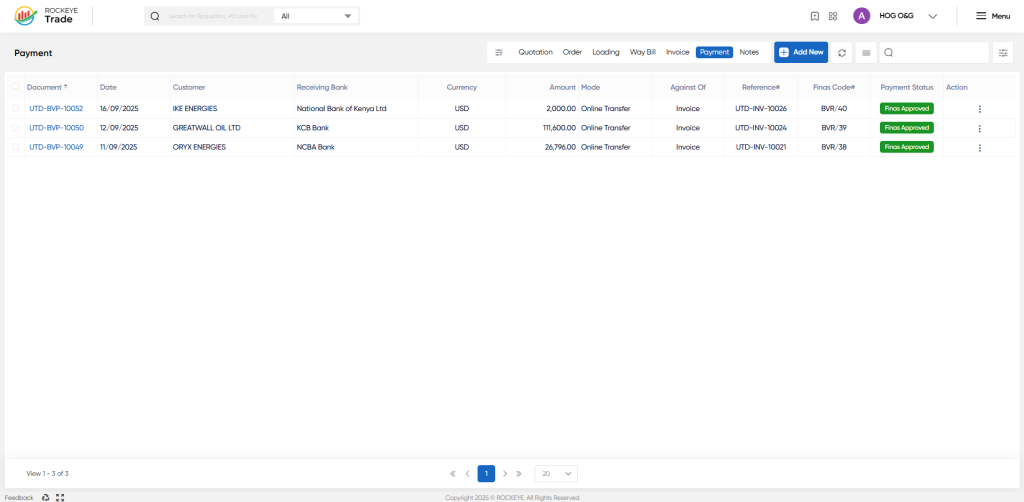Click the KCB Bank cell
Image resolution: width=1024 pixels, height=502 pixels.
[x=313, y=128]
